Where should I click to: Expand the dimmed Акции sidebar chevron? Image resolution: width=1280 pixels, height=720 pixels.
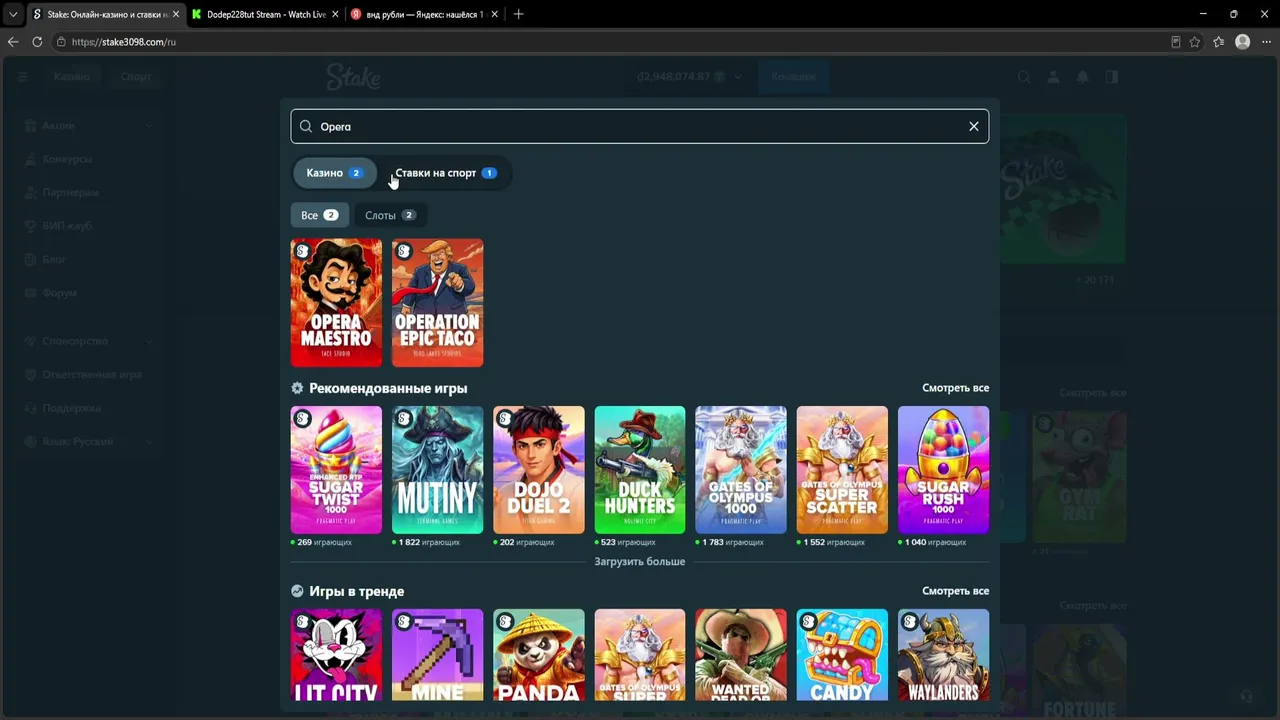[149, 126]
